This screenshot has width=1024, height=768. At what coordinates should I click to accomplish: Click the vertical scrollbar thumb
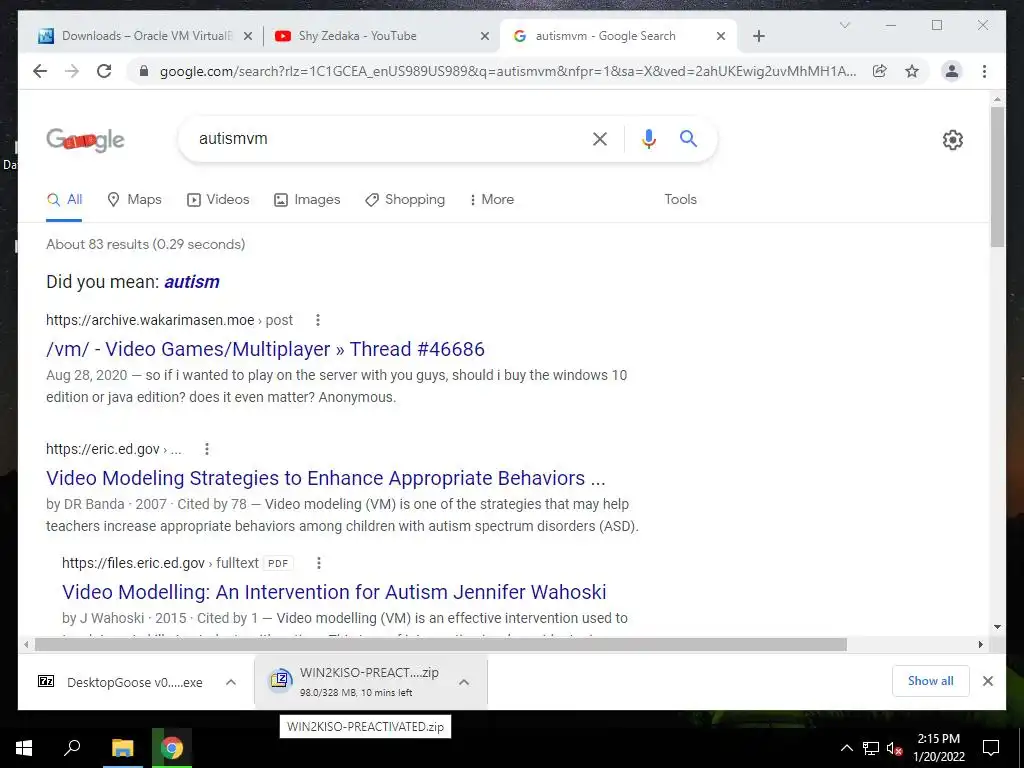997,176
